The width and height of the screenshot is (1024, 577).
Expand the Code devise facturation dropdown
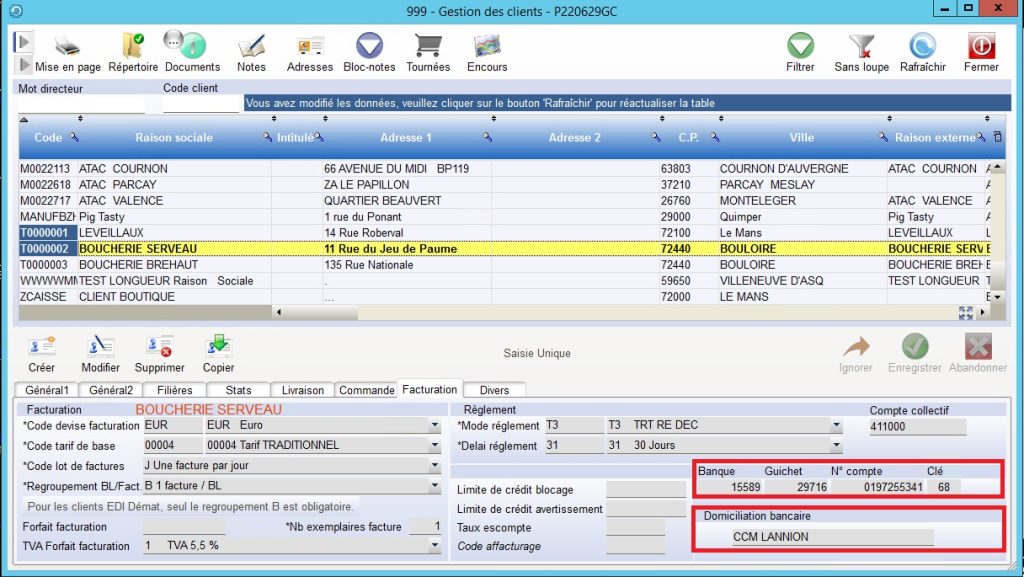click(435, 426)
